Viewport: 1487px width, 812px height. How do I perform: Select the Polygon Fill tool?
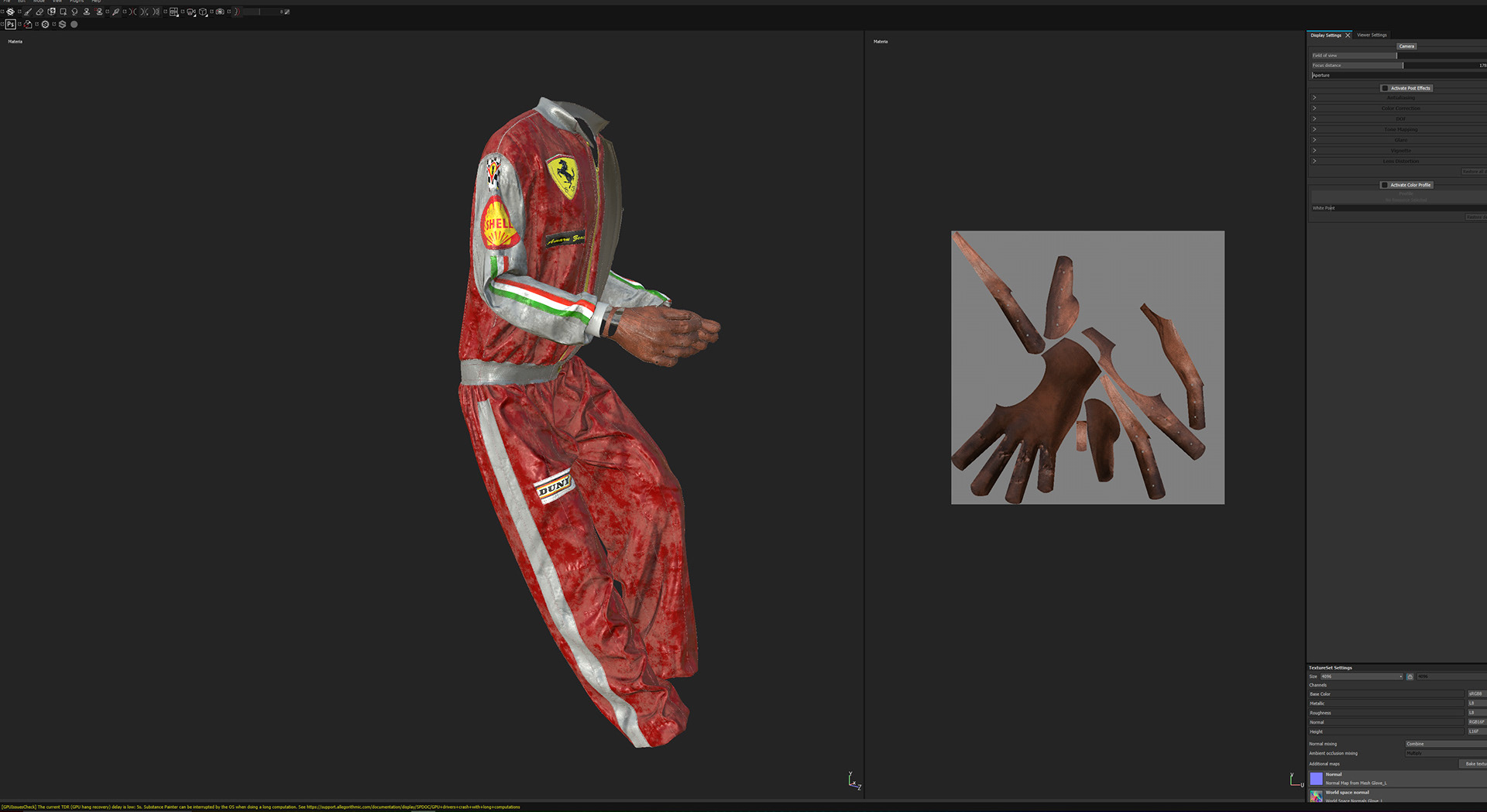click(x=63, y=12)
